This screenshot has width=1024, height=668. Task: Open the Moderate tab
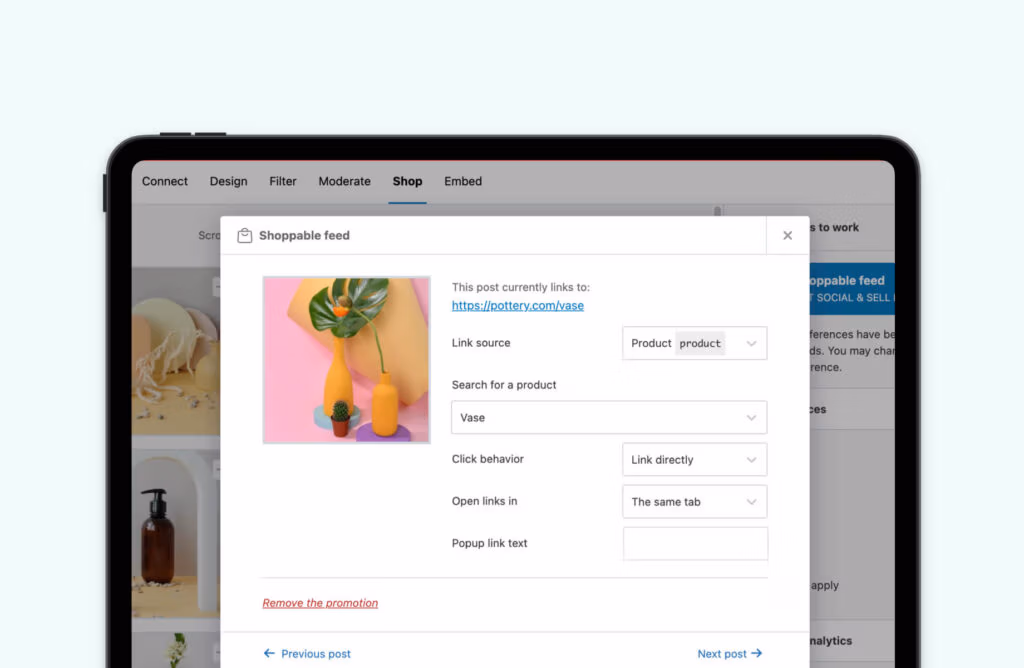(x=344, y=181)
